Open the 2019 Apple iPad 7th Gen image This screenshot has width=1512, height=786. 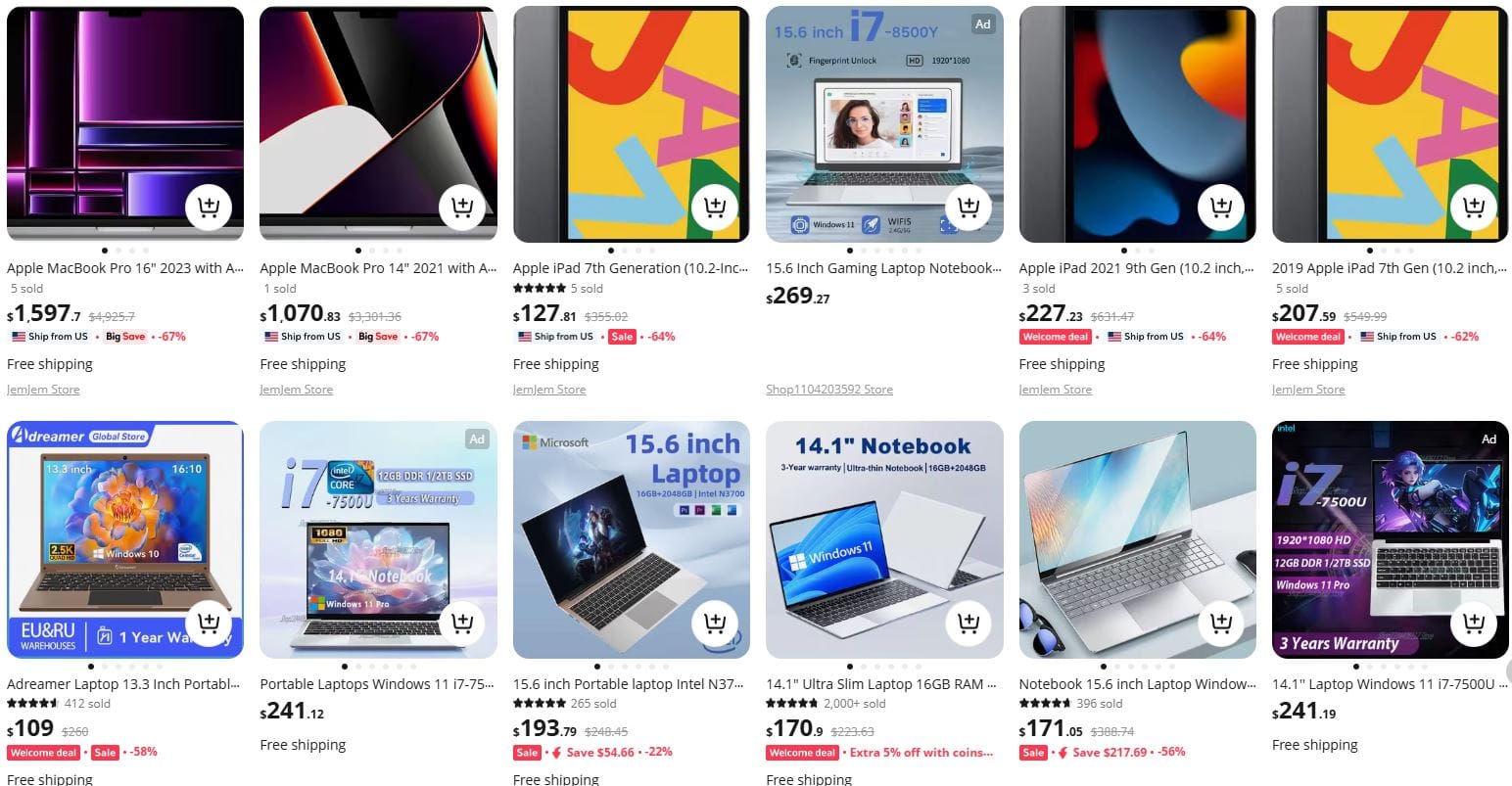point(1391,124)
